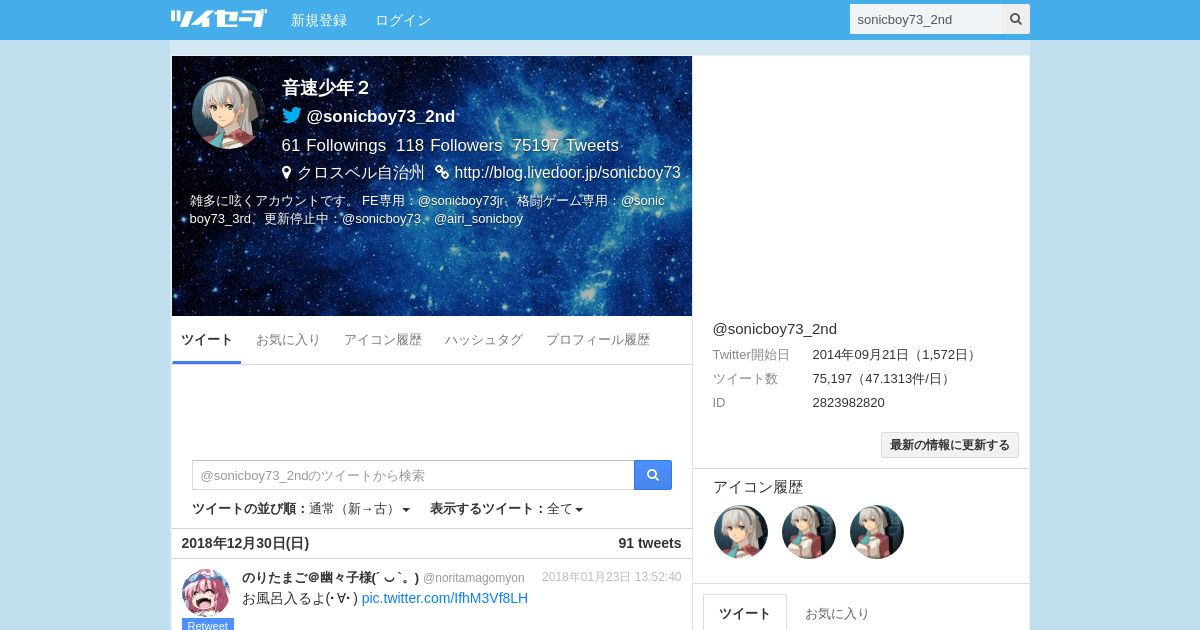The width and height of the screenshot is (1200, 630).
Task: Click the クロスベル自治州 location text
Action: (x=361, y=172)
